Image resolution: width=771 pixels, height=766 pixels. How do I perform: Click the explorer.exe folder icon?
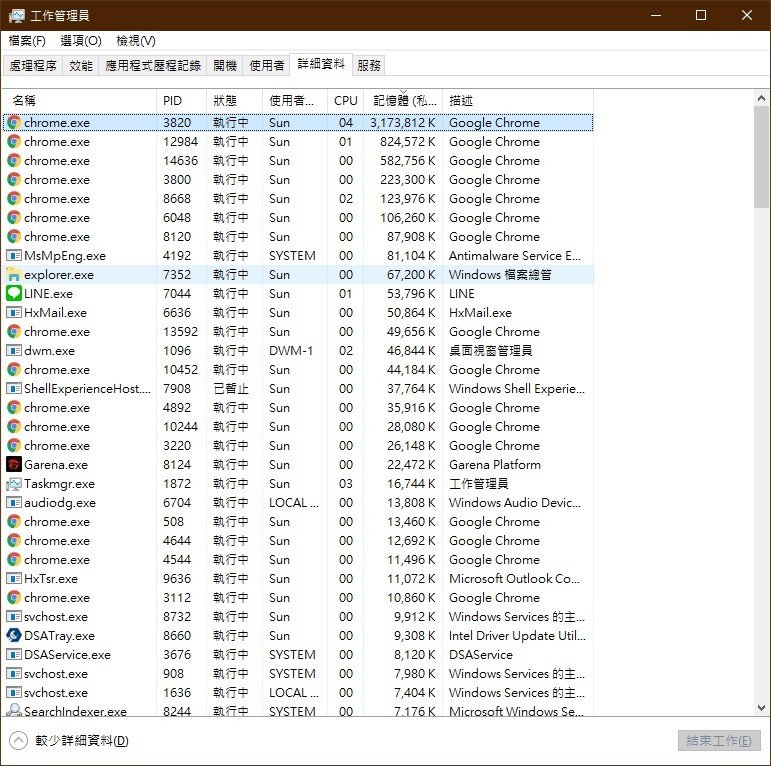[x=14, y=275]
